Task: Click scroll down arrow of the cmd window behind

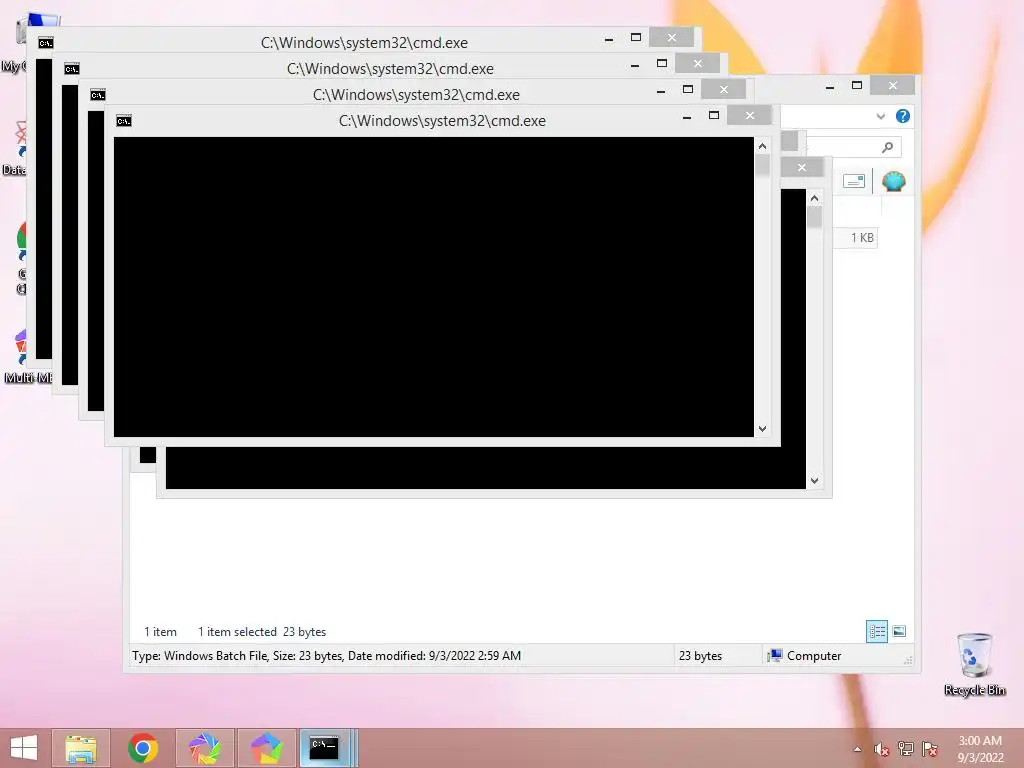Action: point(814,481)
